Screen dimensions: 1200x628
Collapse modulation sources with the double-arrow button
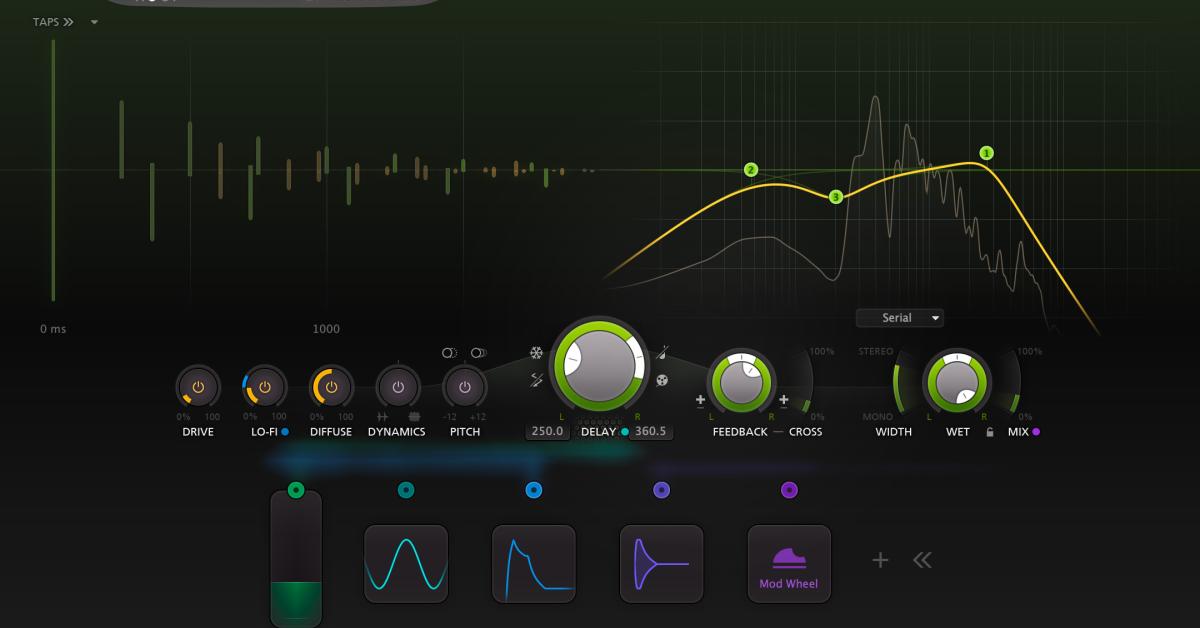(x=922, y=561)
